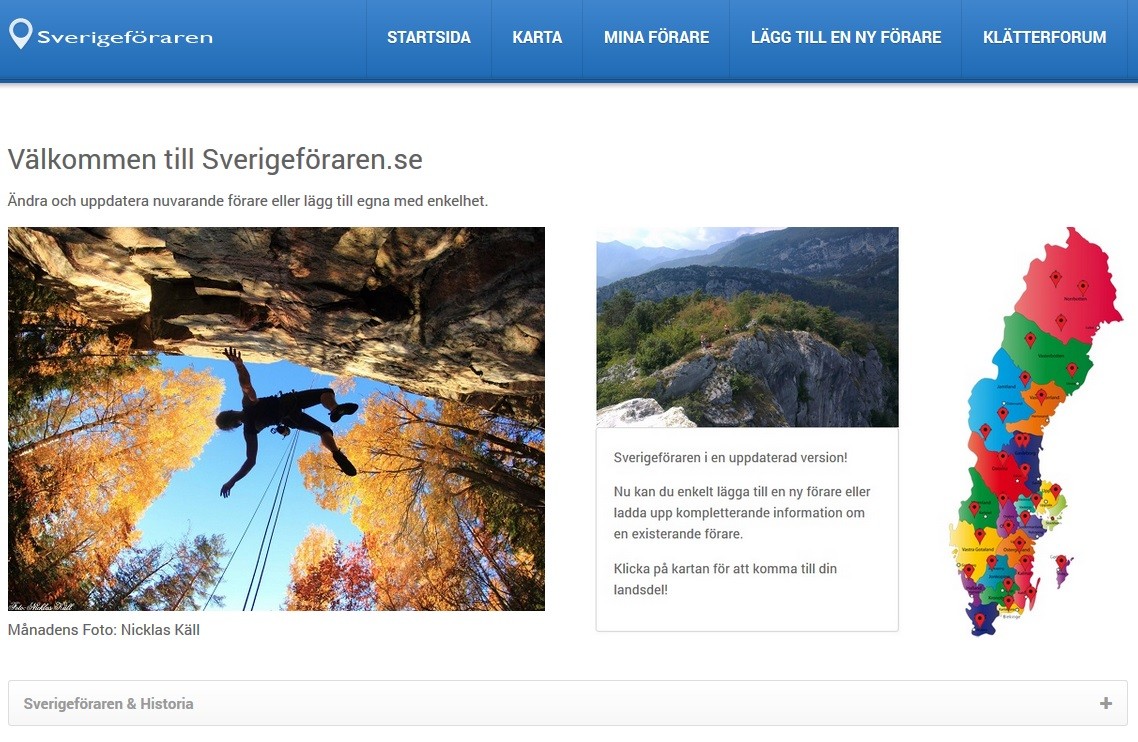Screen dimensions: 1138x742
Task: Select the pin in Uppsala region
Action: point(1056,490)
